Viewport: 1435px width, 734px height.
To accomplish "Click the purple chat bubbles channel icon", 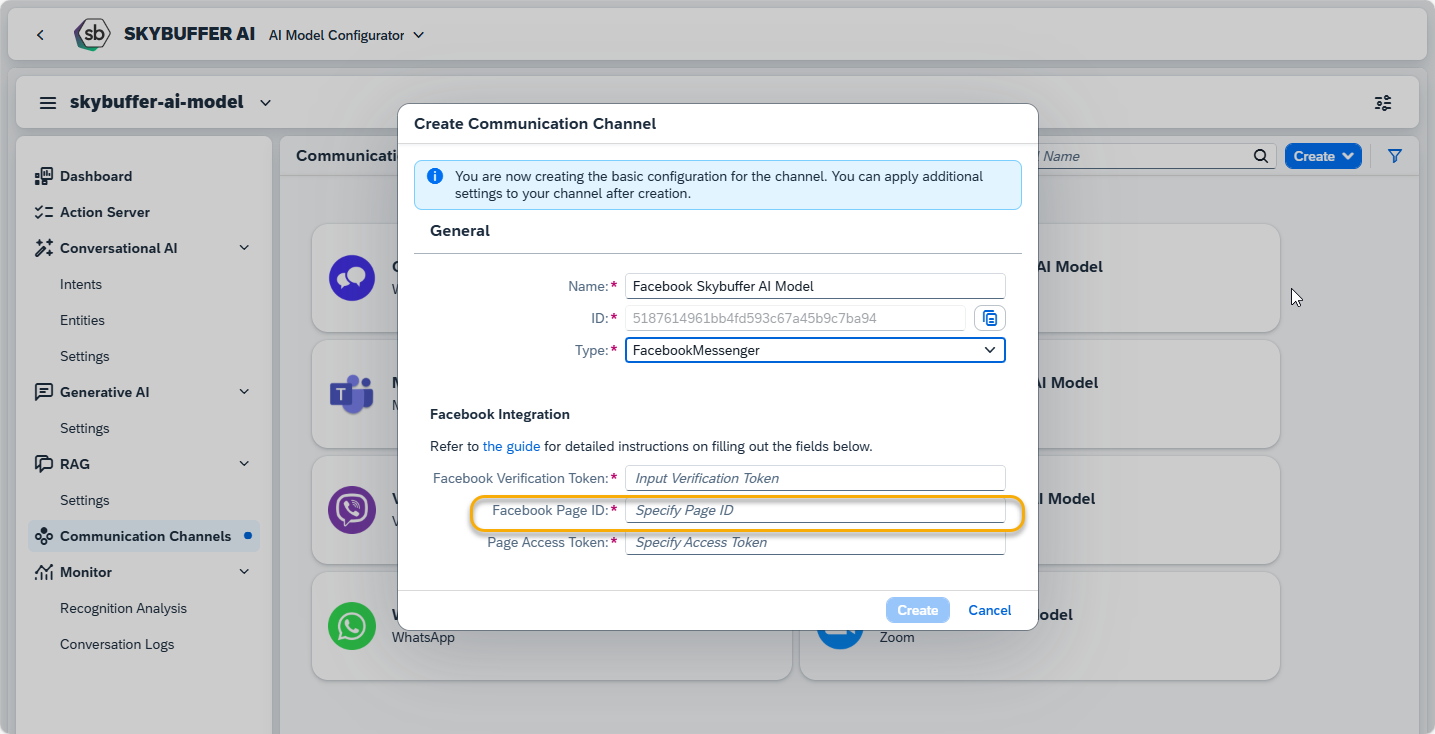I will [x=352, y=278].
